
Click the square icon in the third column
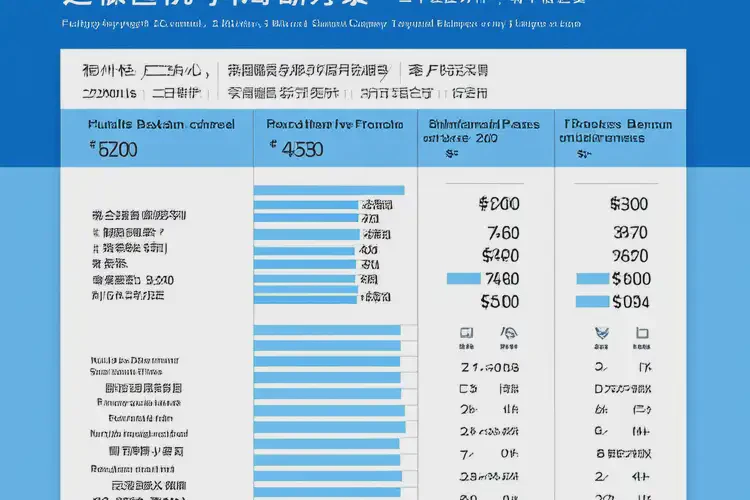point(466,334)
